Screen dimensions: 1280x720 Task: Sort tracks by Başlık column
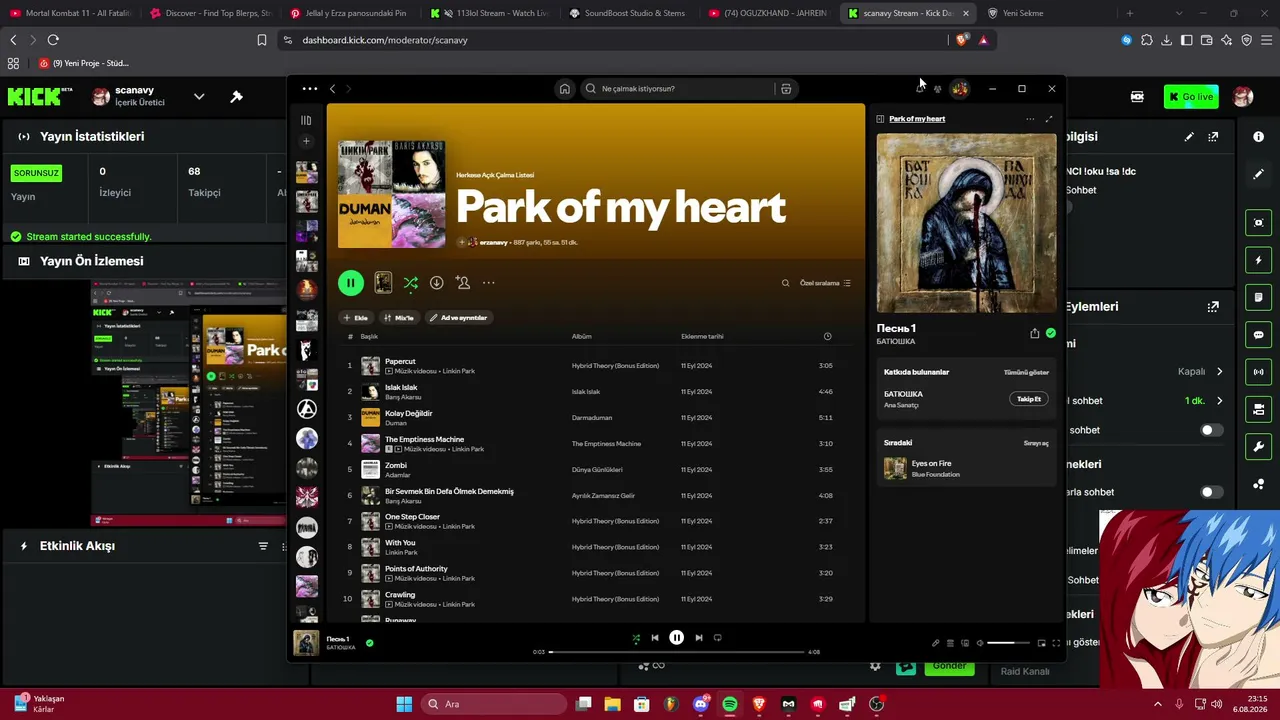369,337
